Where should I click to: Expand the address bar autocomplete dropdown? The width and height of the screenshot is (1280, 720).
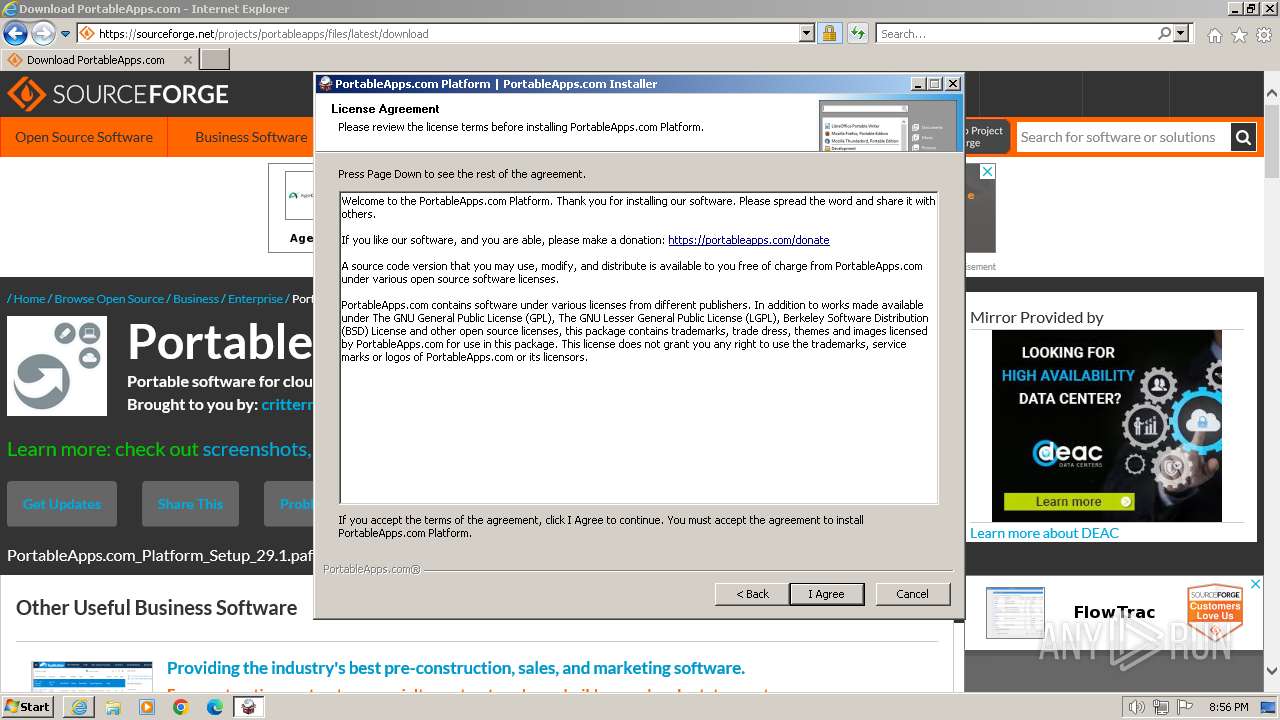pos(807,33)
